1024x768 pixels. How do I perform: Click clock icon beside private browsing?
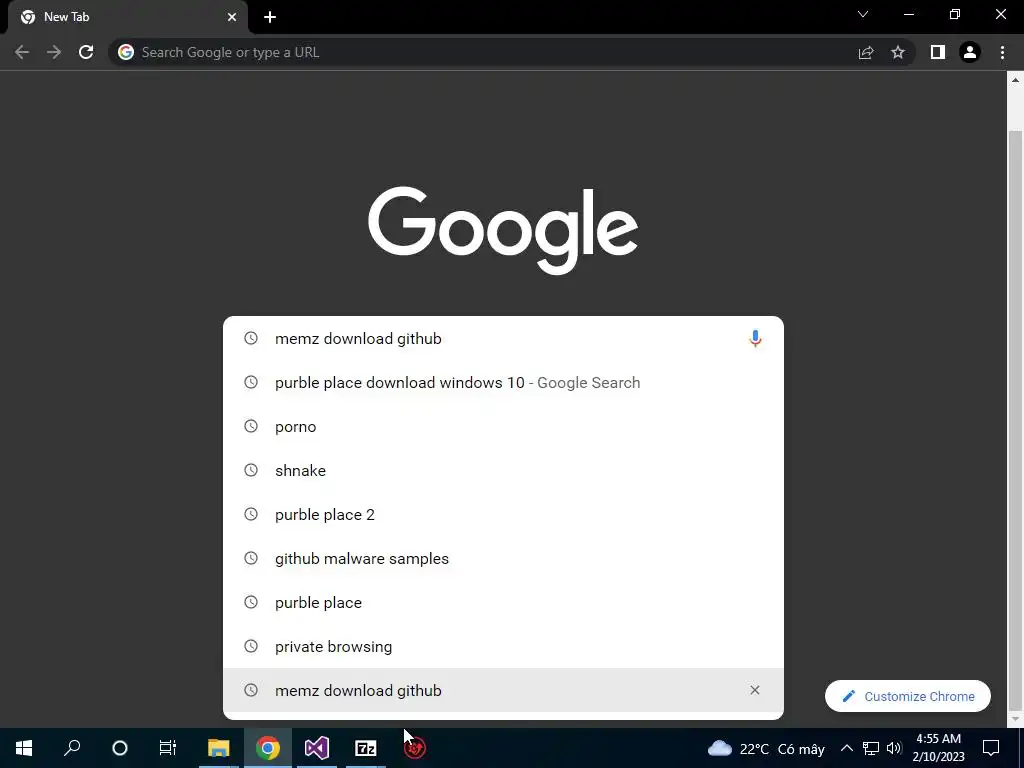pyautogui.click(x=251, y=646)
